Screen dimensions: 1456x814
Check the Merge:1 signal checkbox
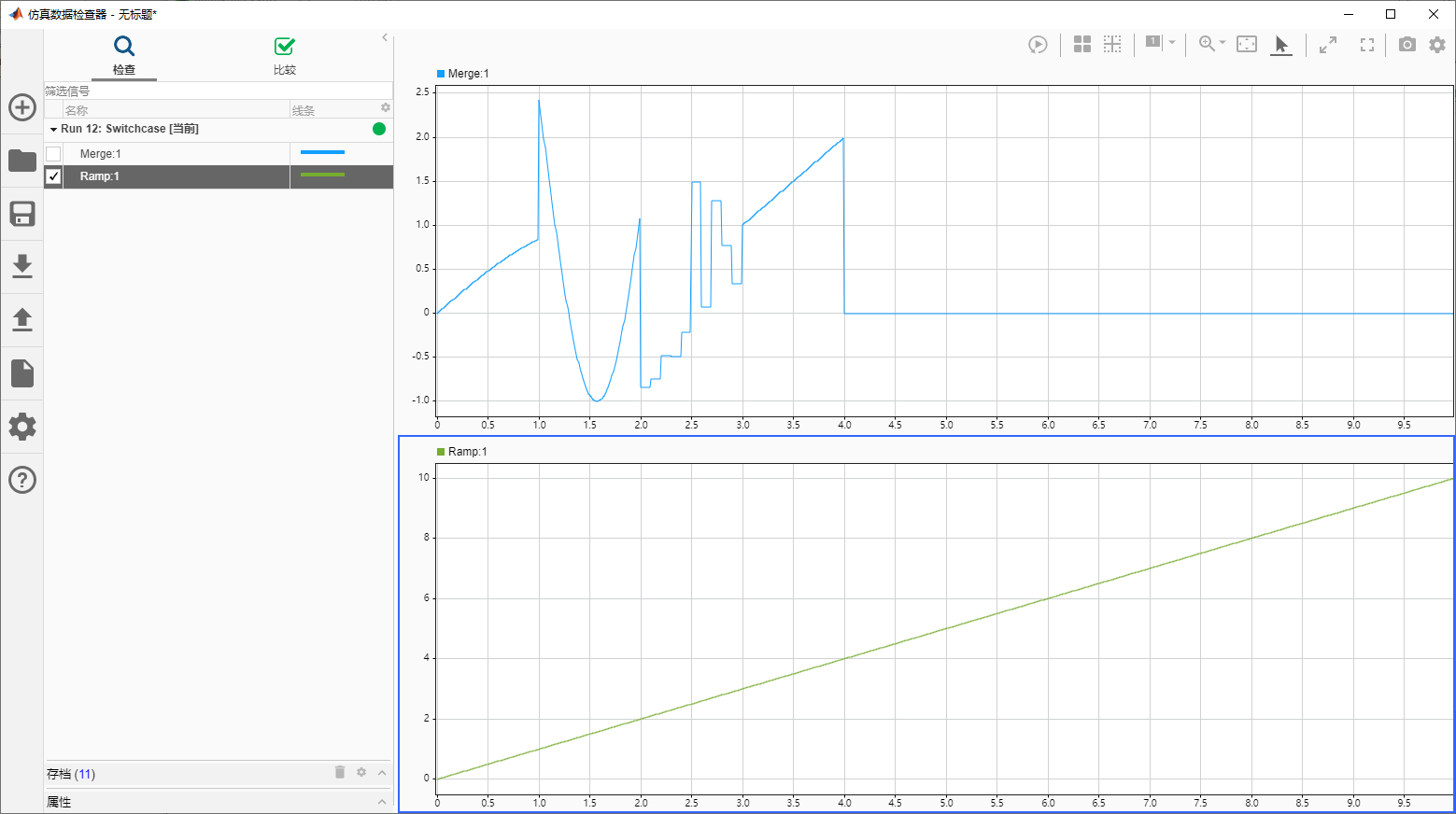point(53,152)
